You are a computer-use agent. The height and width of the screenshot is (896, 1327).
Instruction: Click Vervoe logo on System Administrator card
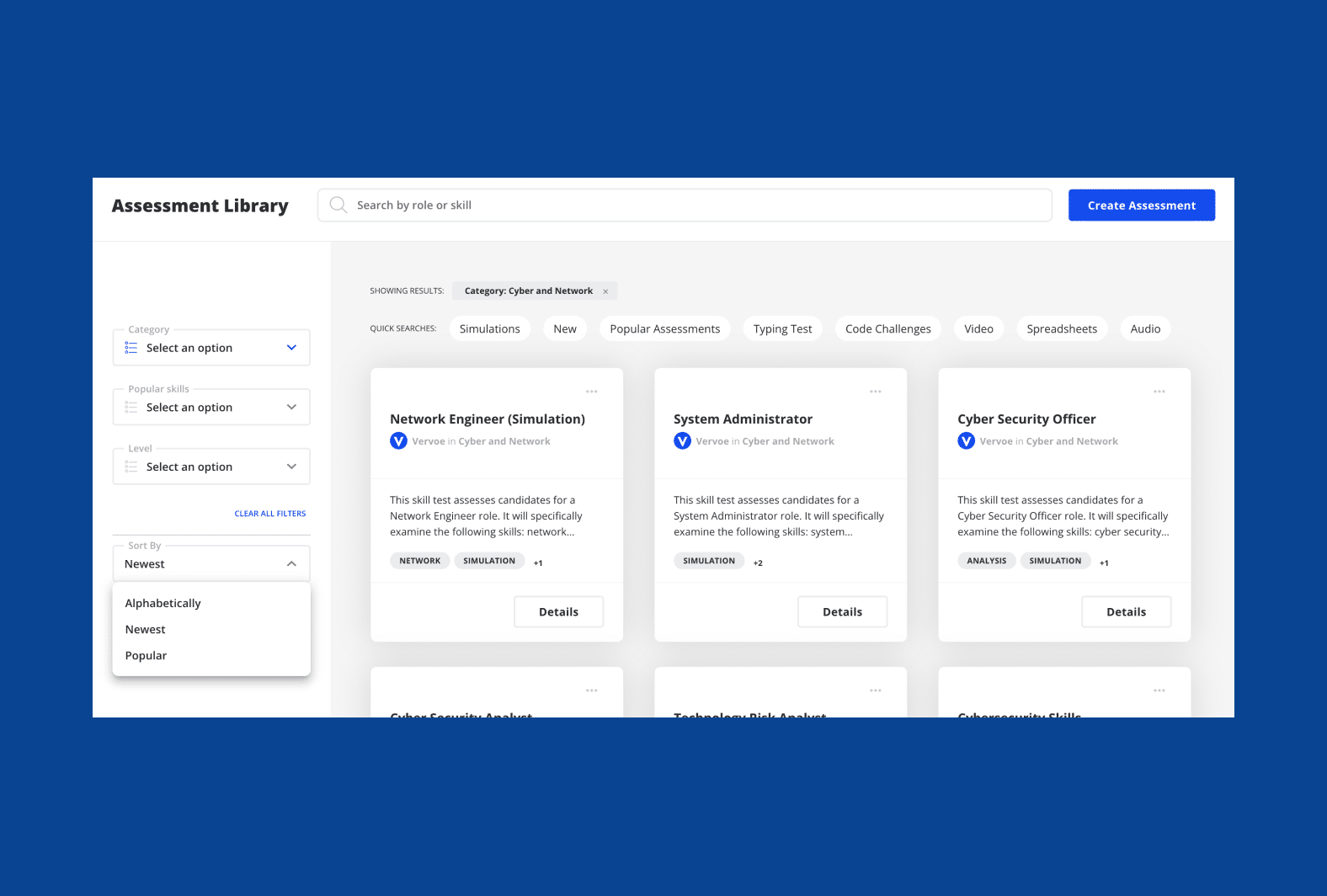coord(683,441)
